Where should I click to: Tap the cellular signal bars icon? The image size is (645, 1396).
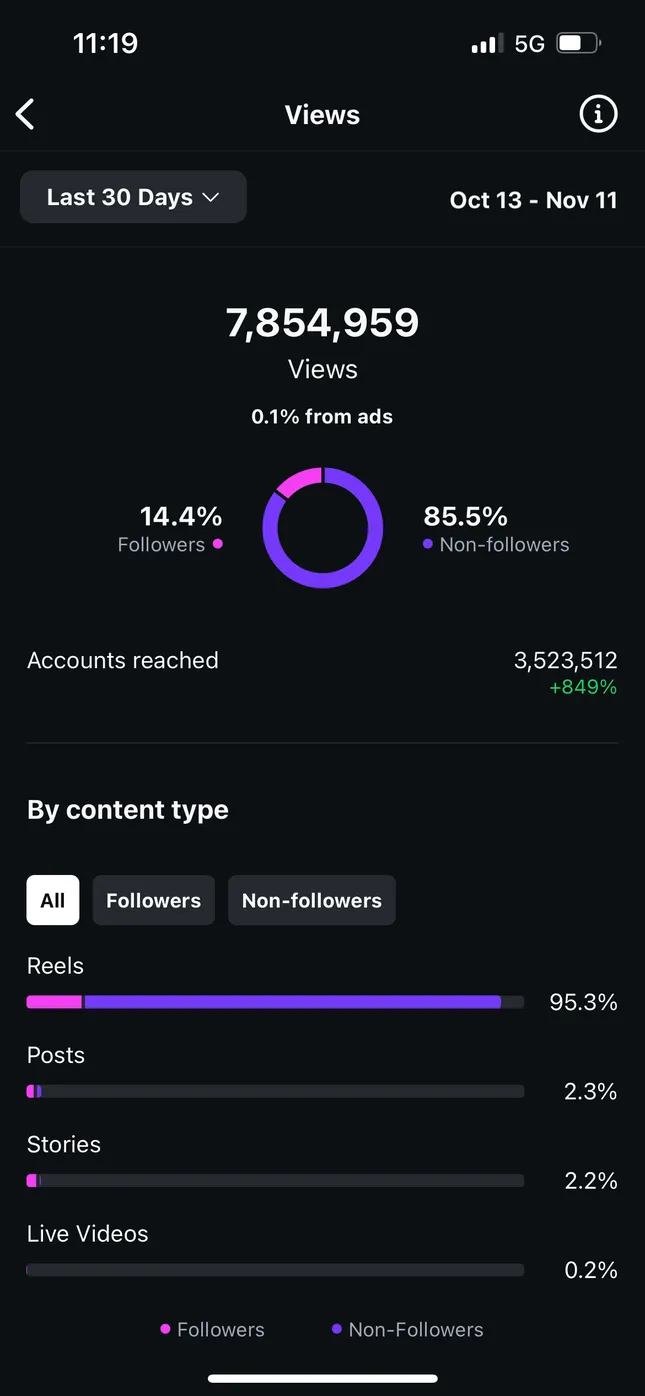click(x=486, y=44)
